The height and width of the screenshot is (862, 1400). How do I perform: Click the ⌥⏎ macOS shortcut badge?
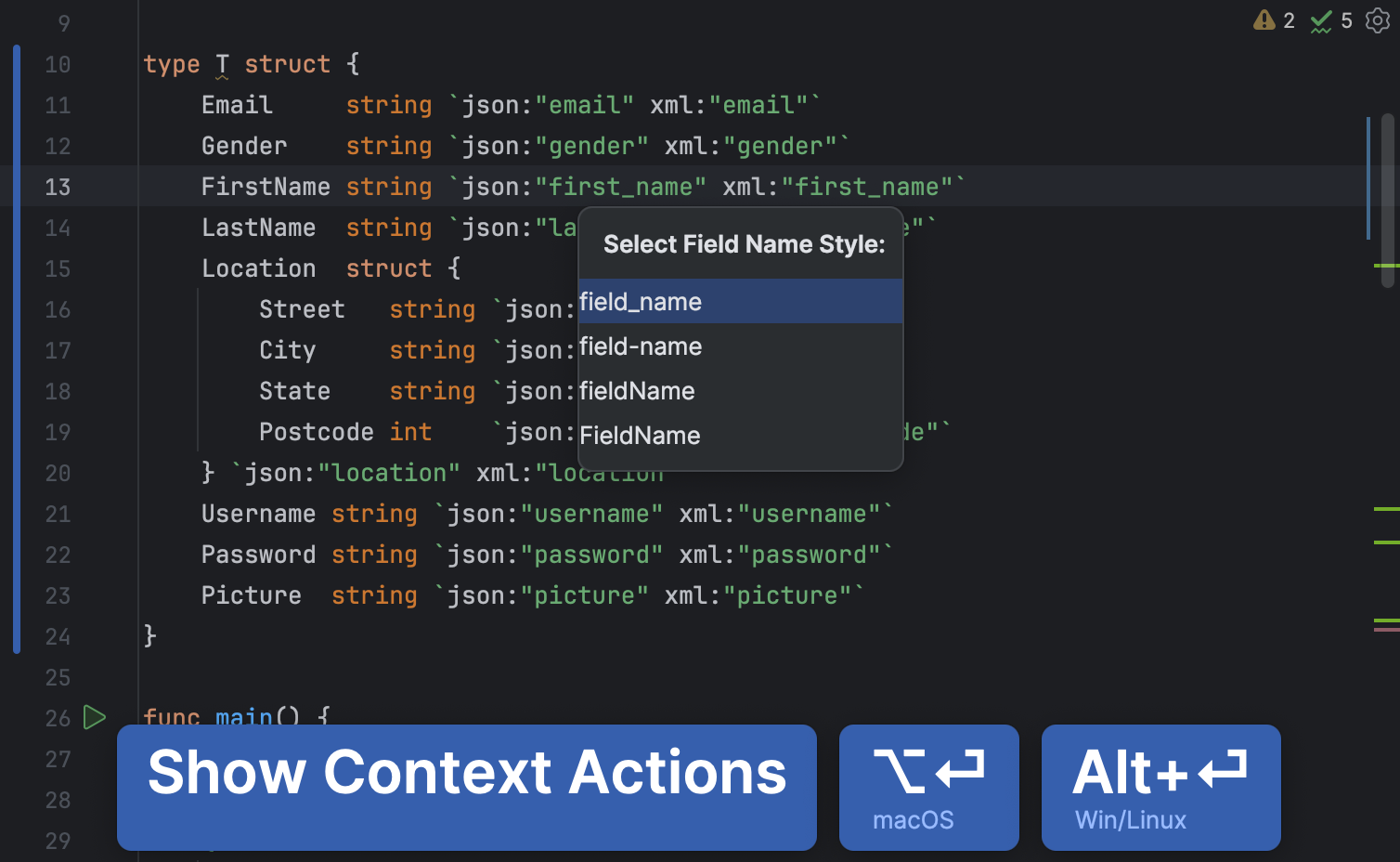tap(928, 787)
